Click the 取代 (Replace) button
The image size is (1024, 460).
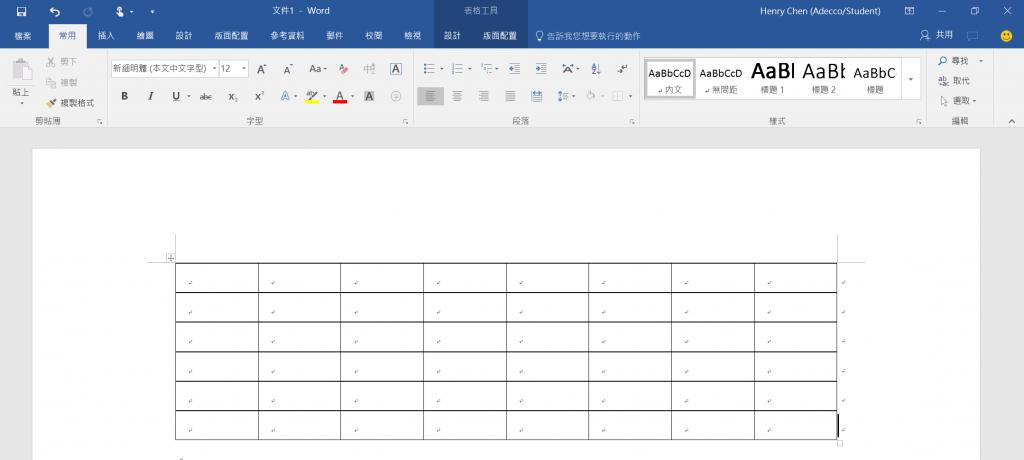pos(955,81)
